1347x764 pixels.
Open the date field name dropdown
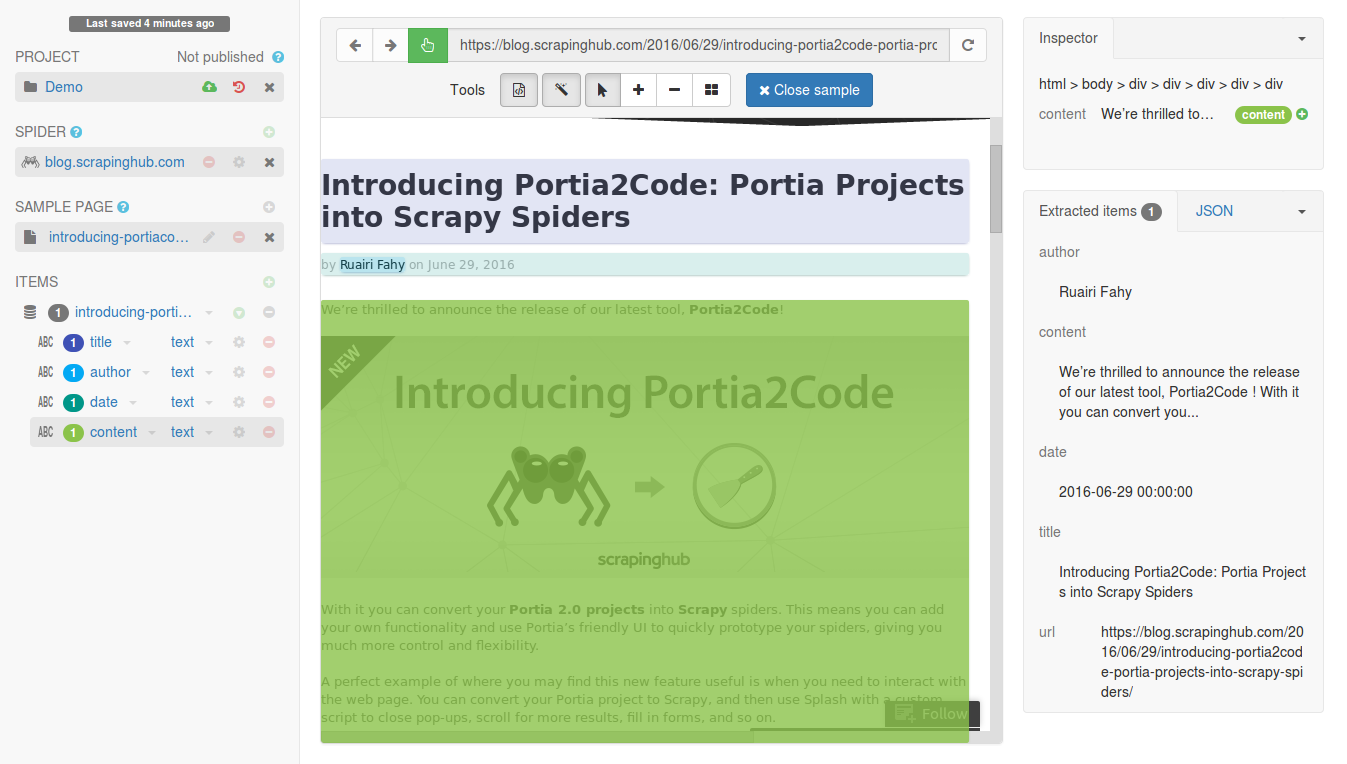pos(133,403)
